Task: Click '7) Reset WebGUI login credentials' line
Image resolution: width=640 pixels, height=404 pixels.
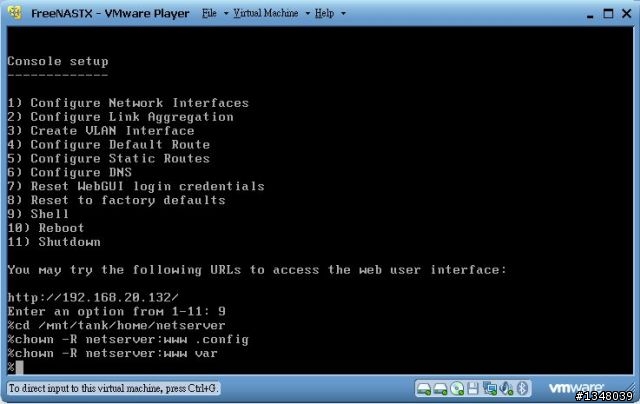Action: point(136,186)
